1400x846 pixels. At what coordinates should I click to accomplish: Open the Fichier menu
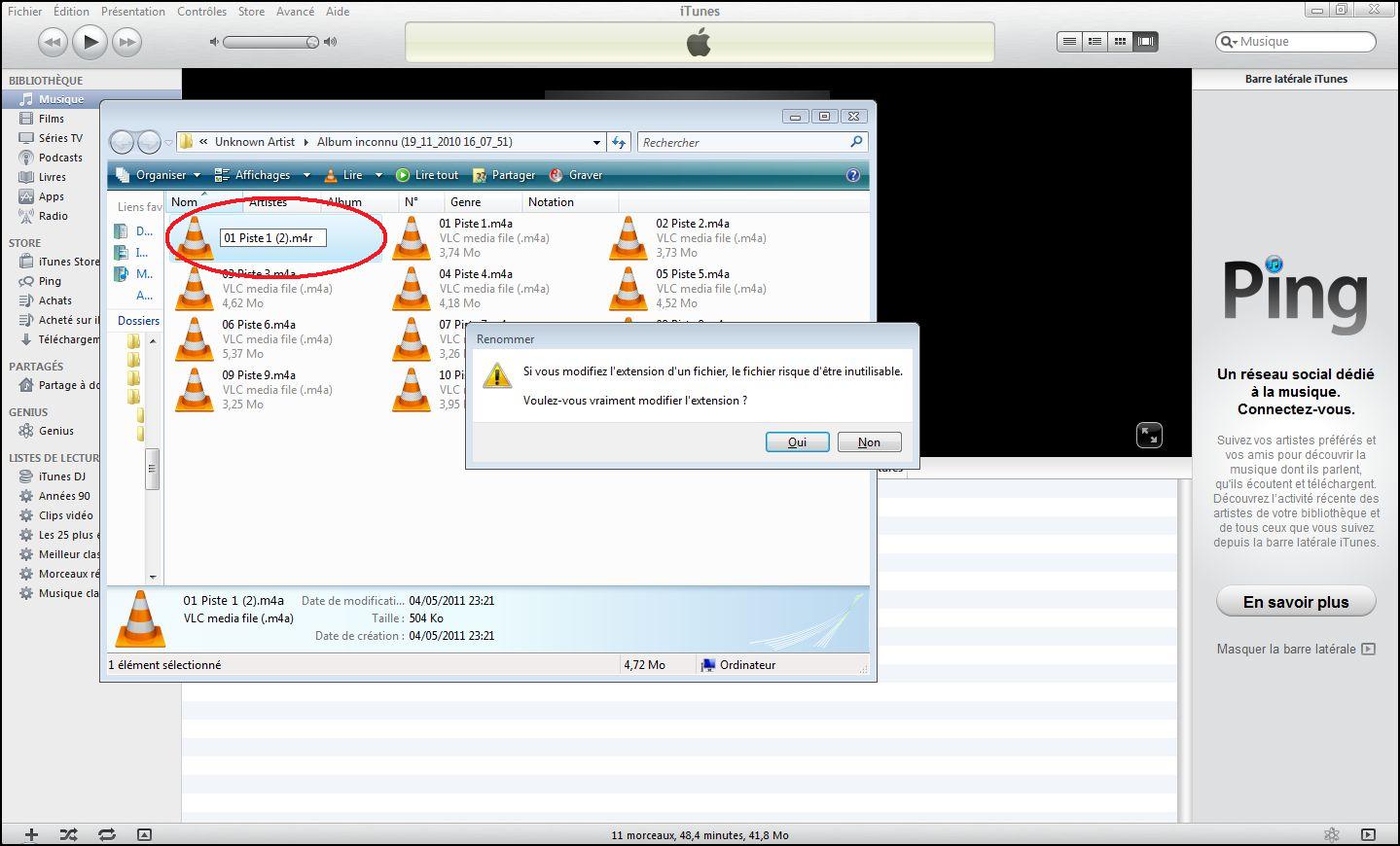(25, 12)
